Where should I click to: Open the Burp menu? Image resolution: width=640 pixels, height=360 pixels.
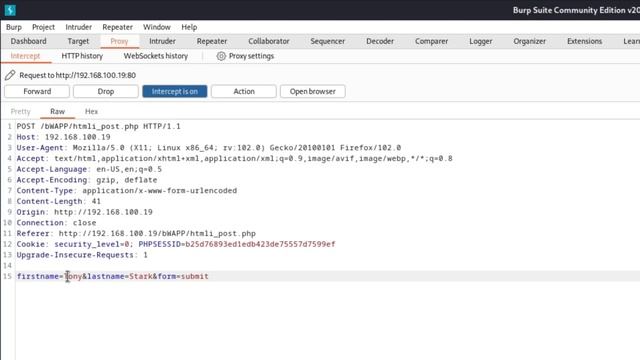[14, 27]
